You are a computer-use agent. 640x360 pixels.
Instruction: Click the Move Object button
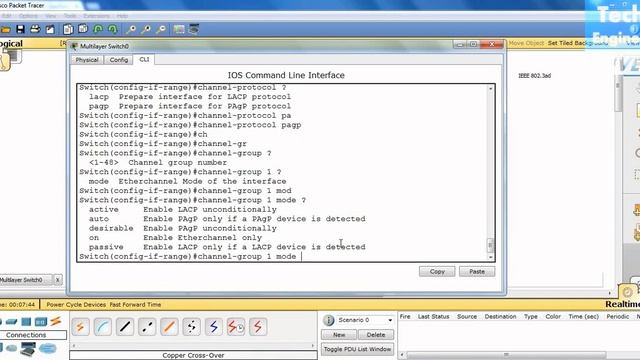526,43
